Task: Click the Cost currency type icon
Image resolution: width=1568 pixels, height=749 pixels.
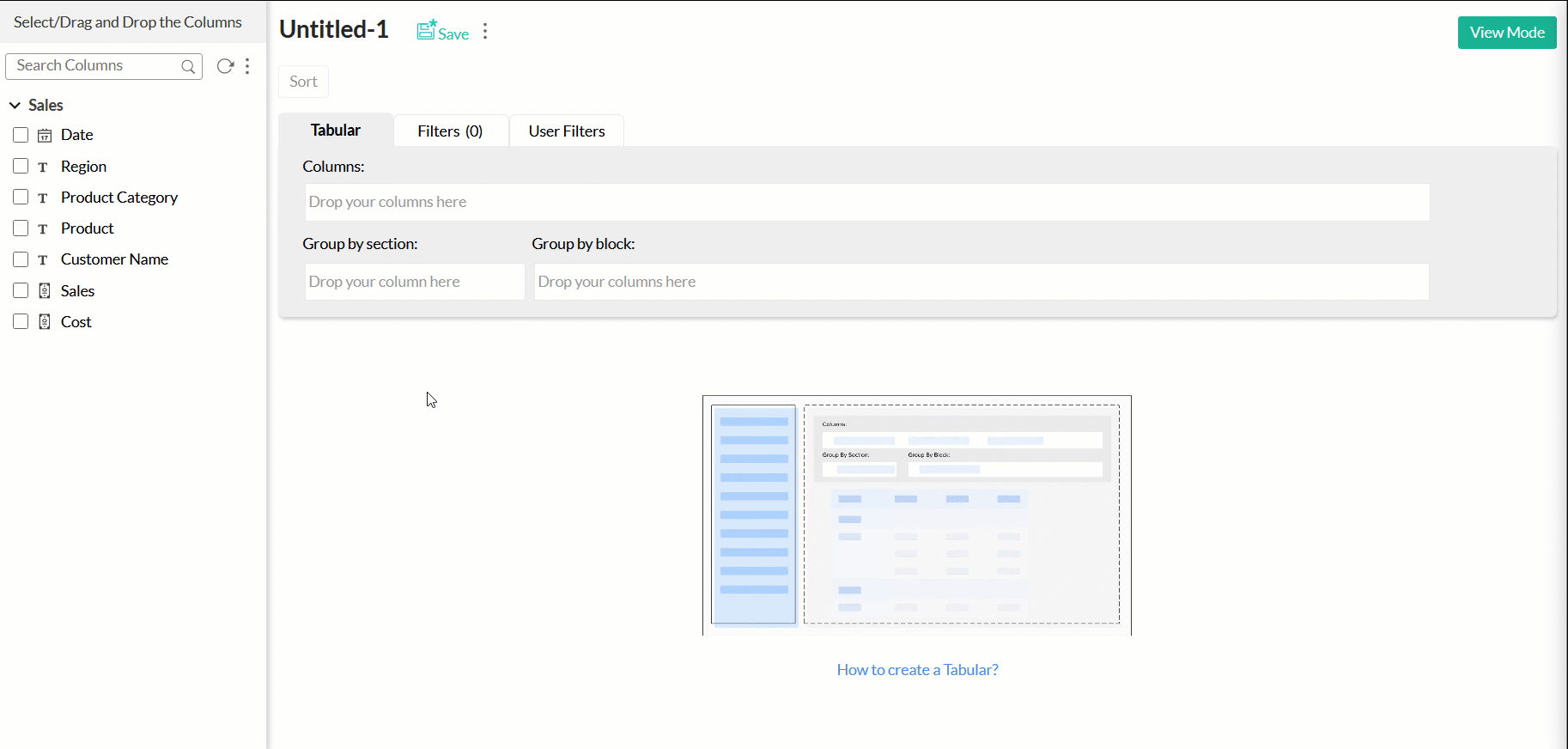Action: coord(45,322)
